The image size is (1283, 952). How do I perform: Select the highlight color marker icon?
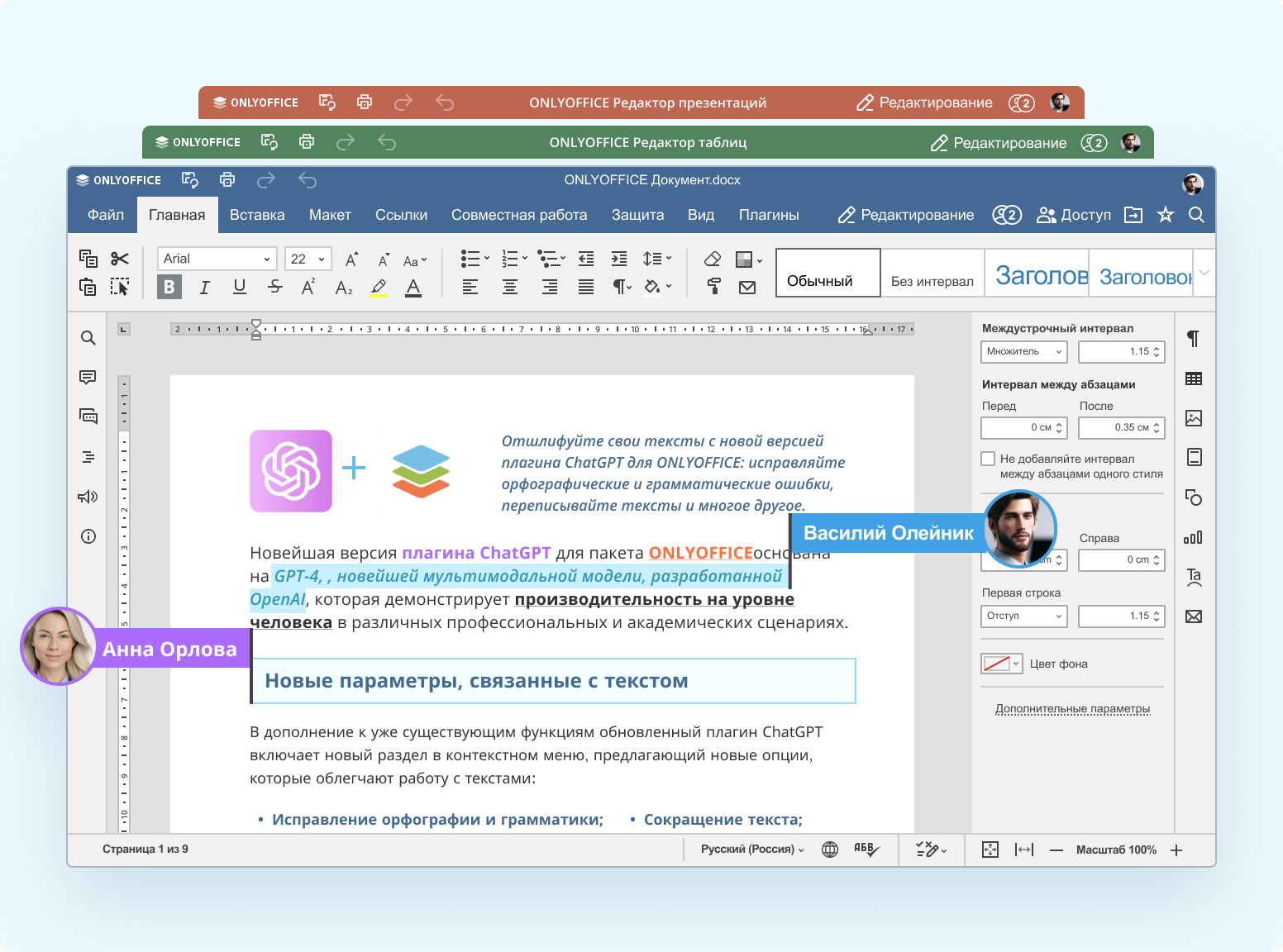tap(379, 287)
